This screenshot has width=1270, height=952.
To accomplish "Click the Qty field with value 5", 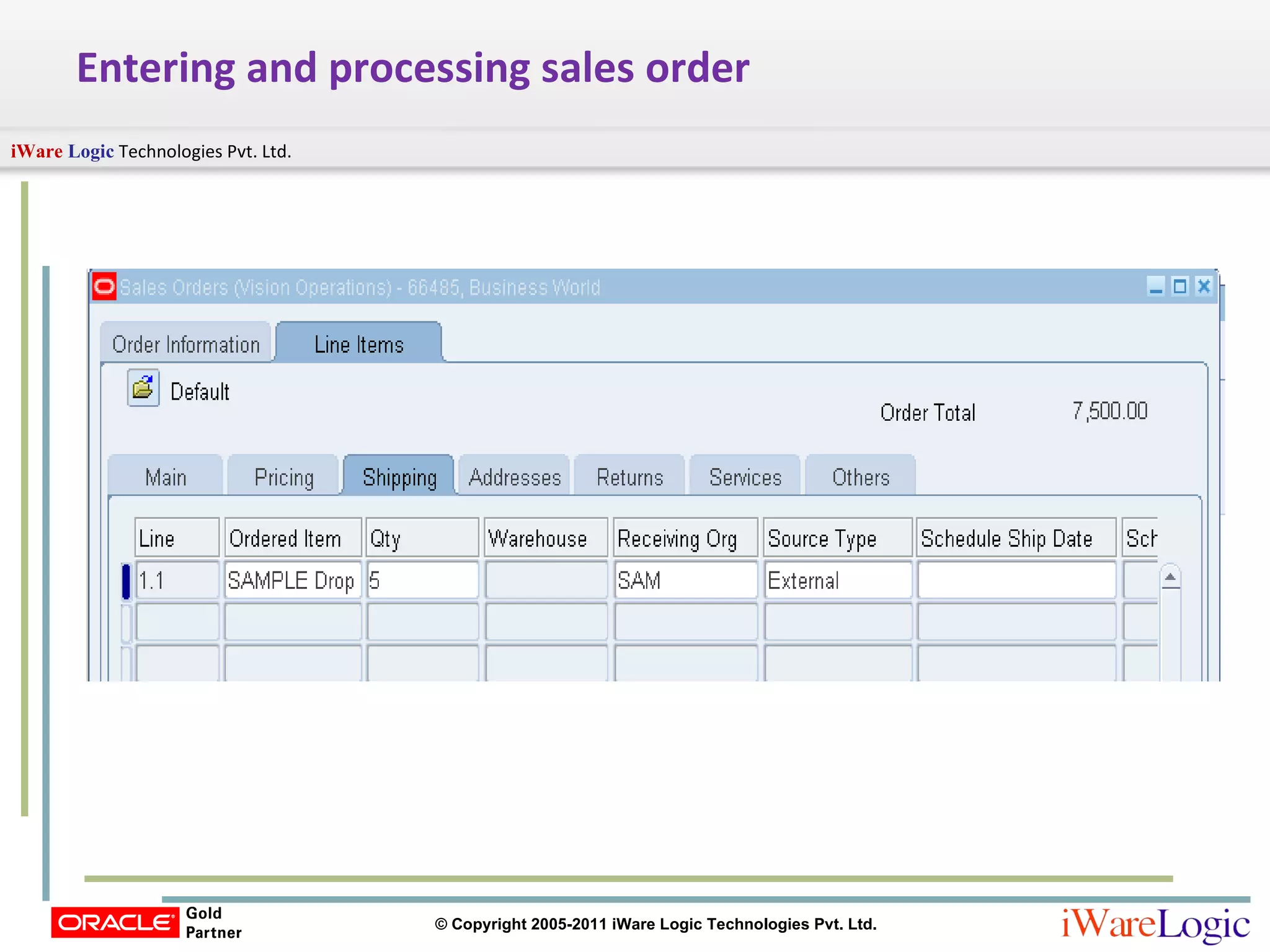I will point(422,580).
